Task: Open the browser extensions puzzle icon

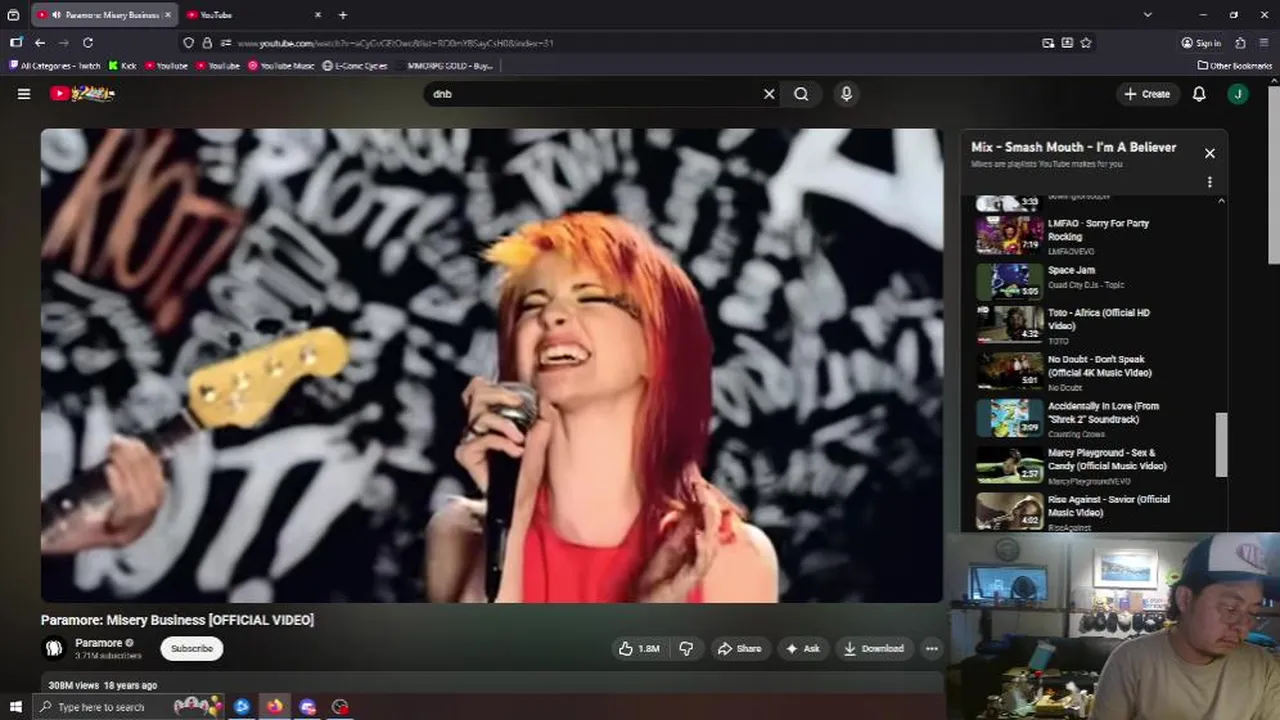Action: click(1240, 43)
